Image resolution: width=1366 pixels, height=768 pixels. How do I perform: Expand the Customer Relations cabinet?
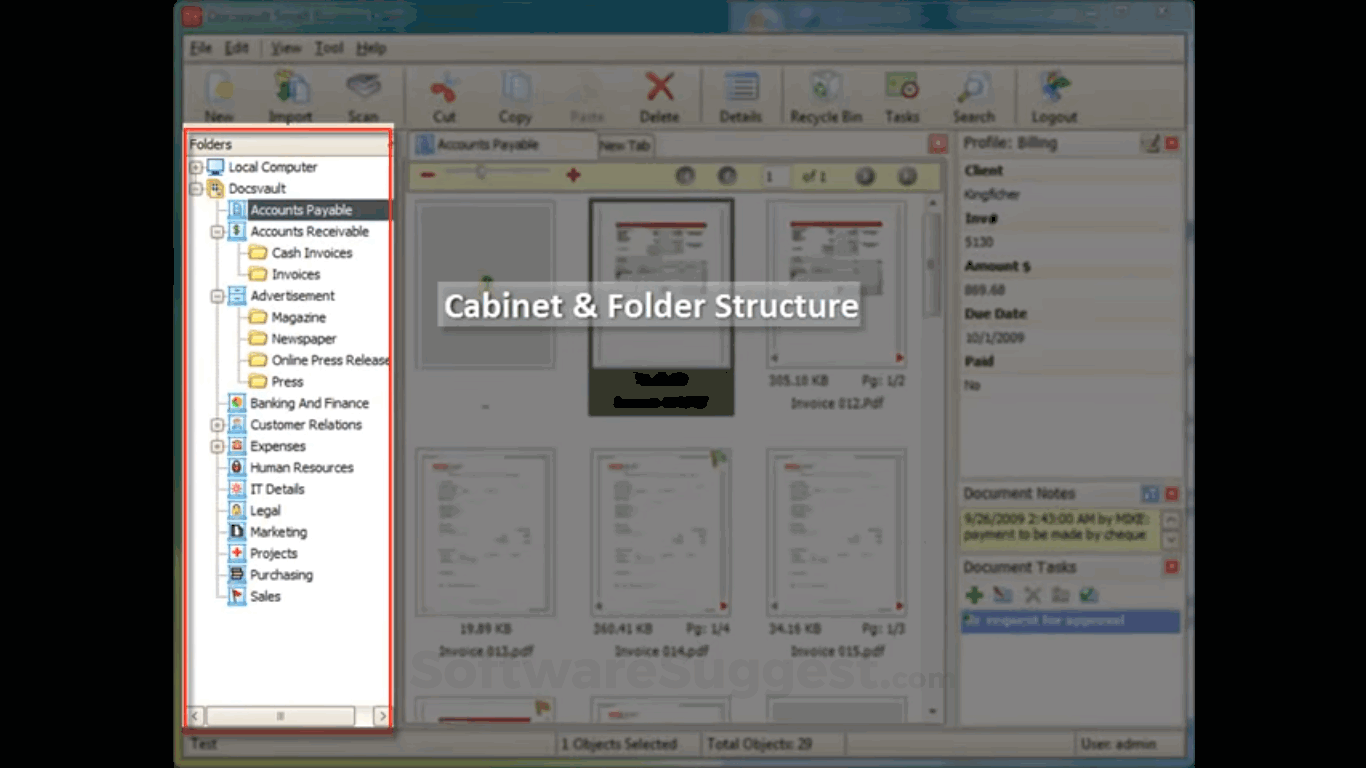217,425
